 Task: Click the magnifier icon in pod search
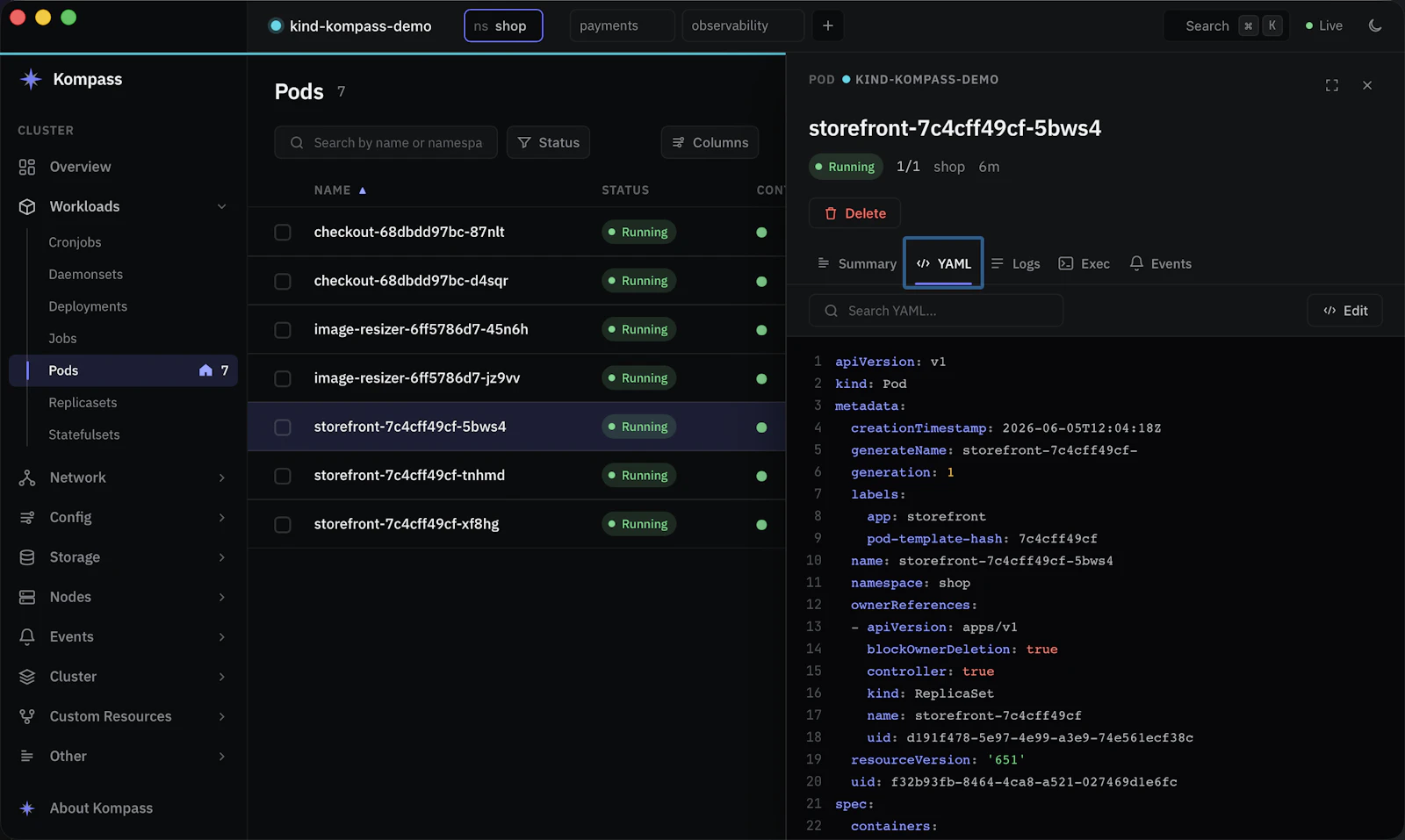pos(297,142)
